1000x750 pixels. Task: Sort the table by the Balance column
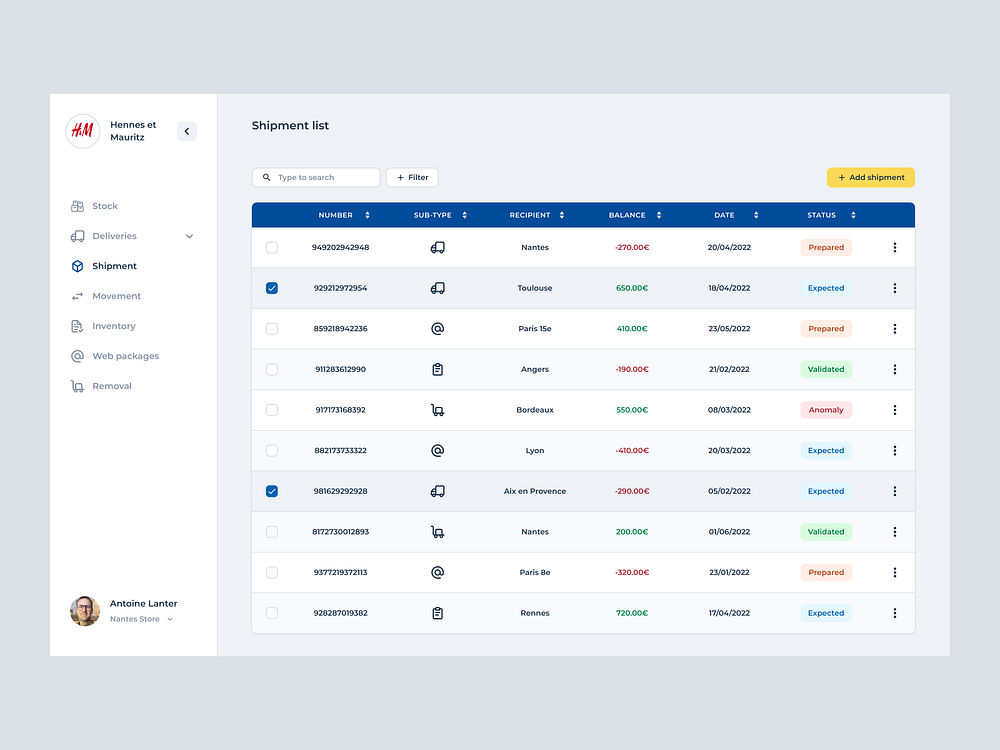[x=658, y=215]
